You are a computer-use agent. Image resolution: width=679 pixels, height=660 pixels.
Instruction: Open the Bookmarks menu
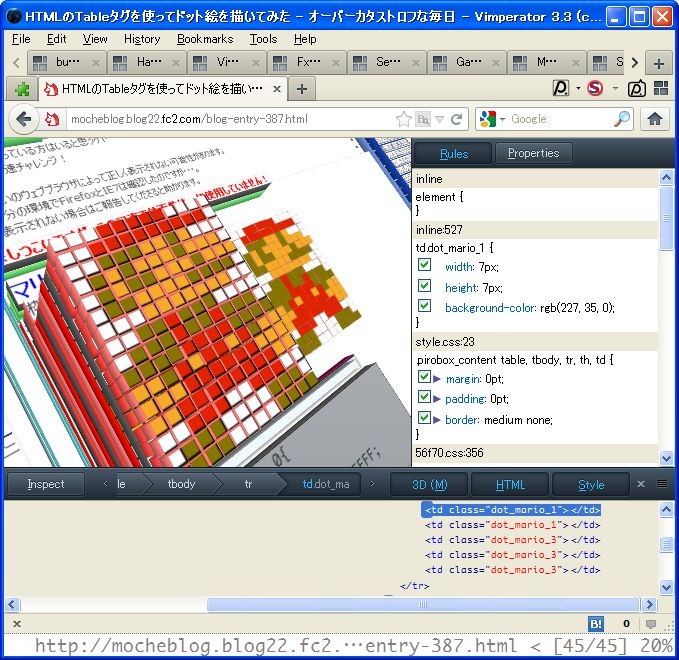[x=205, y=39]
